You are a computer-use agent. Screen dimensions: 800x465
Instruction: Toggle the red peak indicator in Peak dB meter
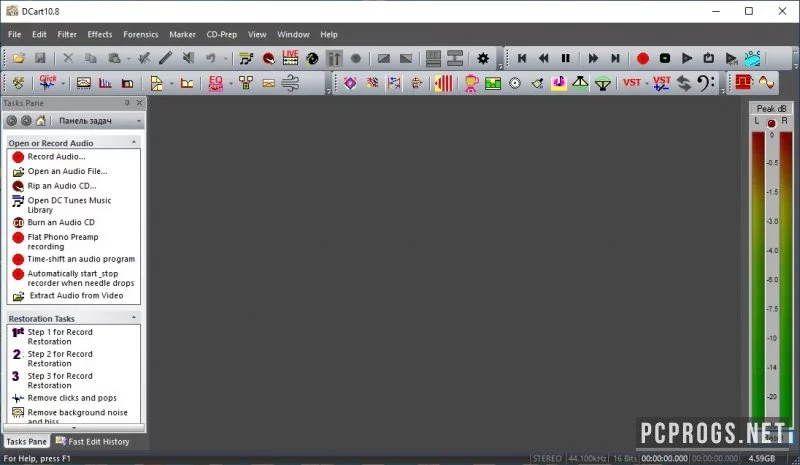click(771, 123)
